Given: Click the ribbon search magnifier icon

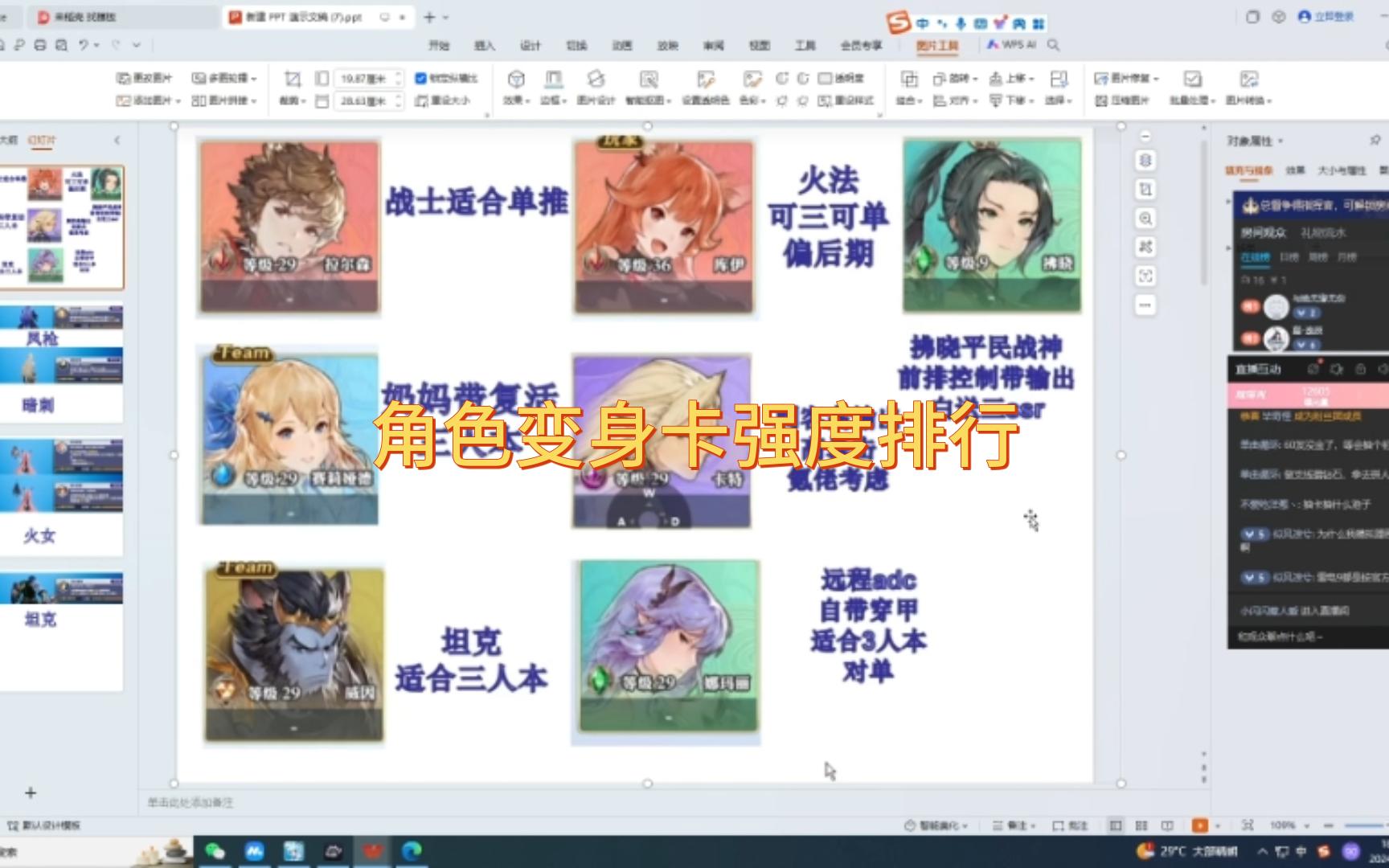Looking at the screenshot, I should point(1053,45).
